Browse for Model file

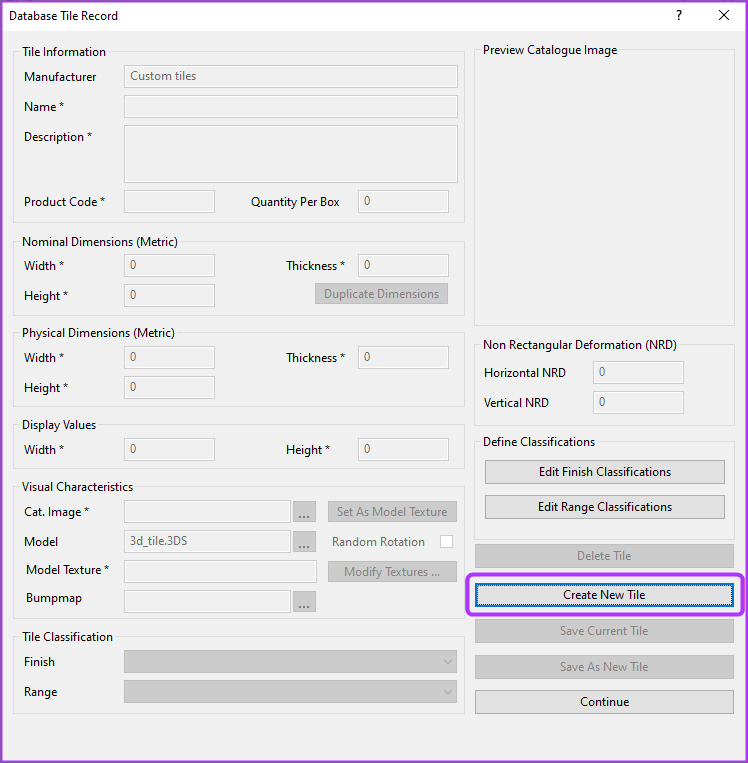tap(304, 542)
